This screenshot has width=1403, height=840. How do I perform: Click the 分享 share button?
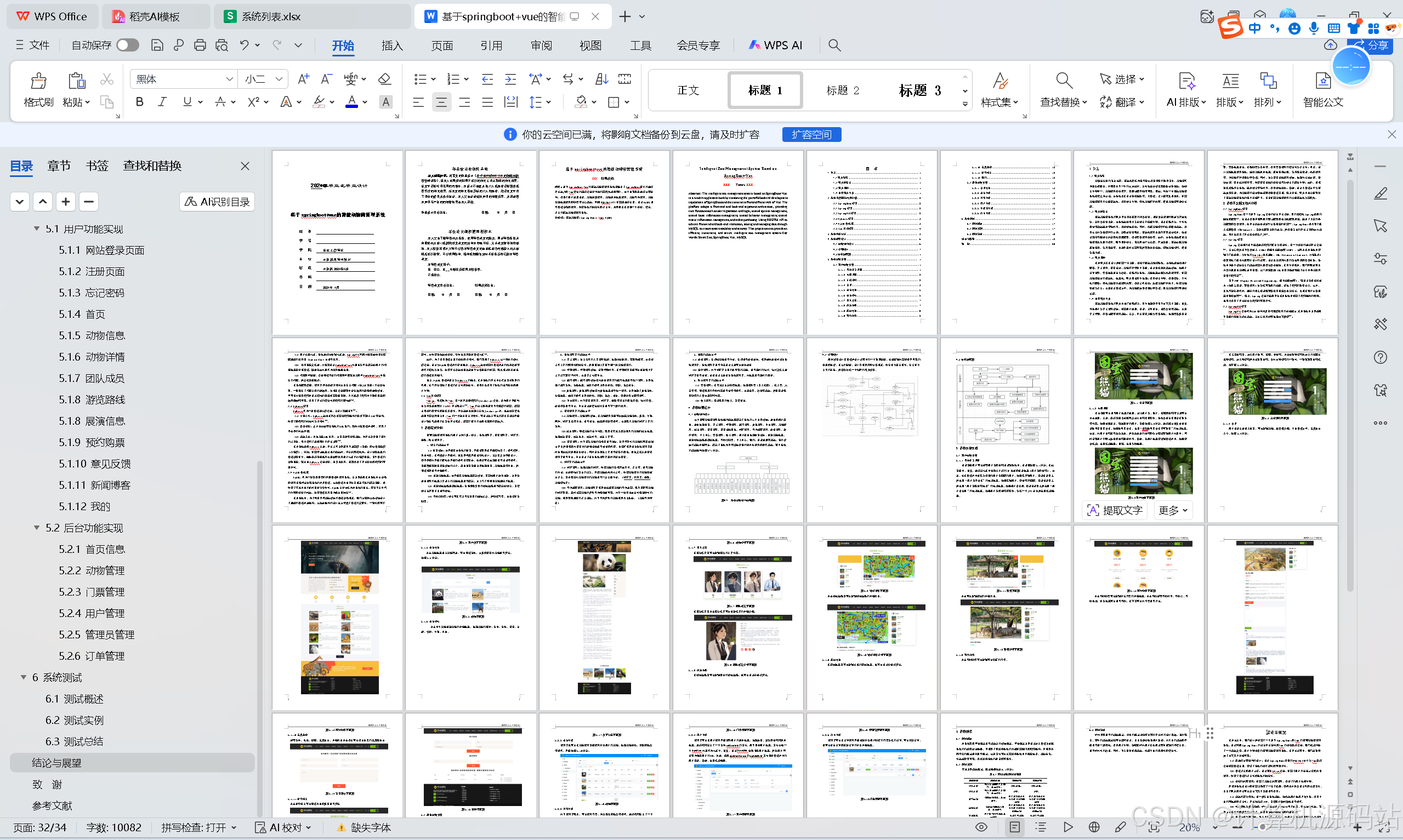tap(1371, 45)
